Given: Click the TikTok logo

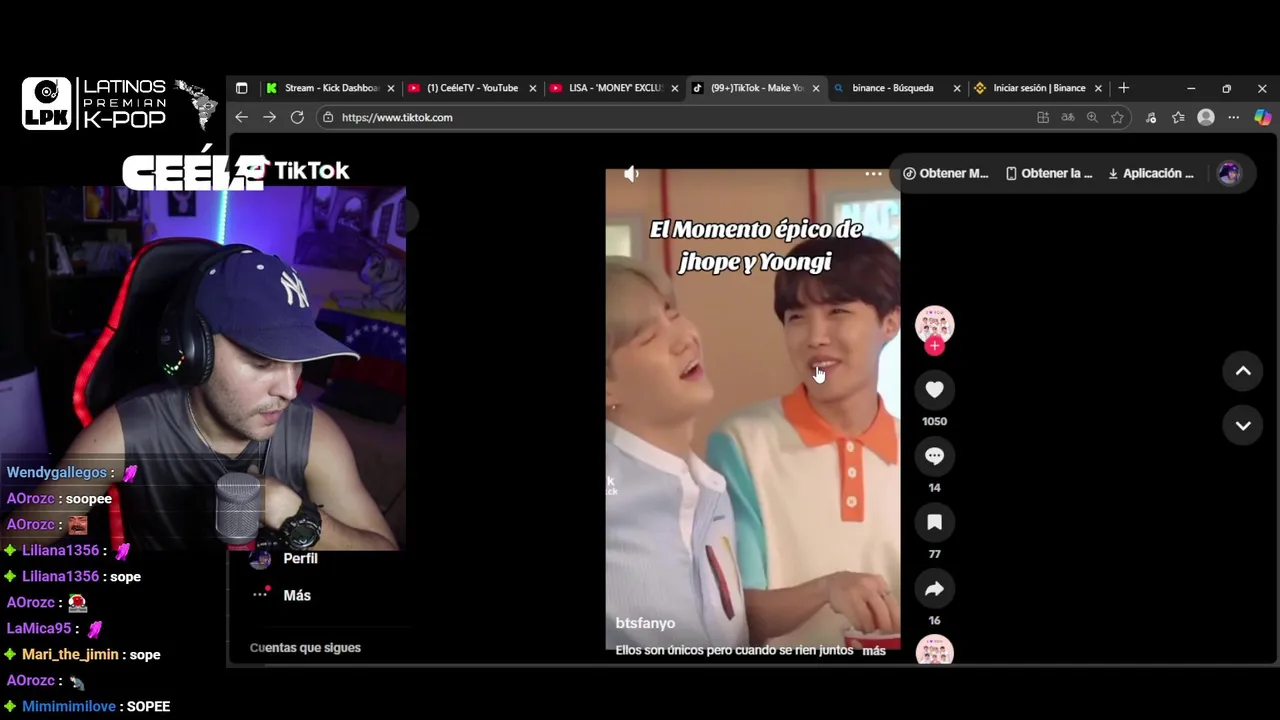Looking at the screenshot, I should click(300, 171).
